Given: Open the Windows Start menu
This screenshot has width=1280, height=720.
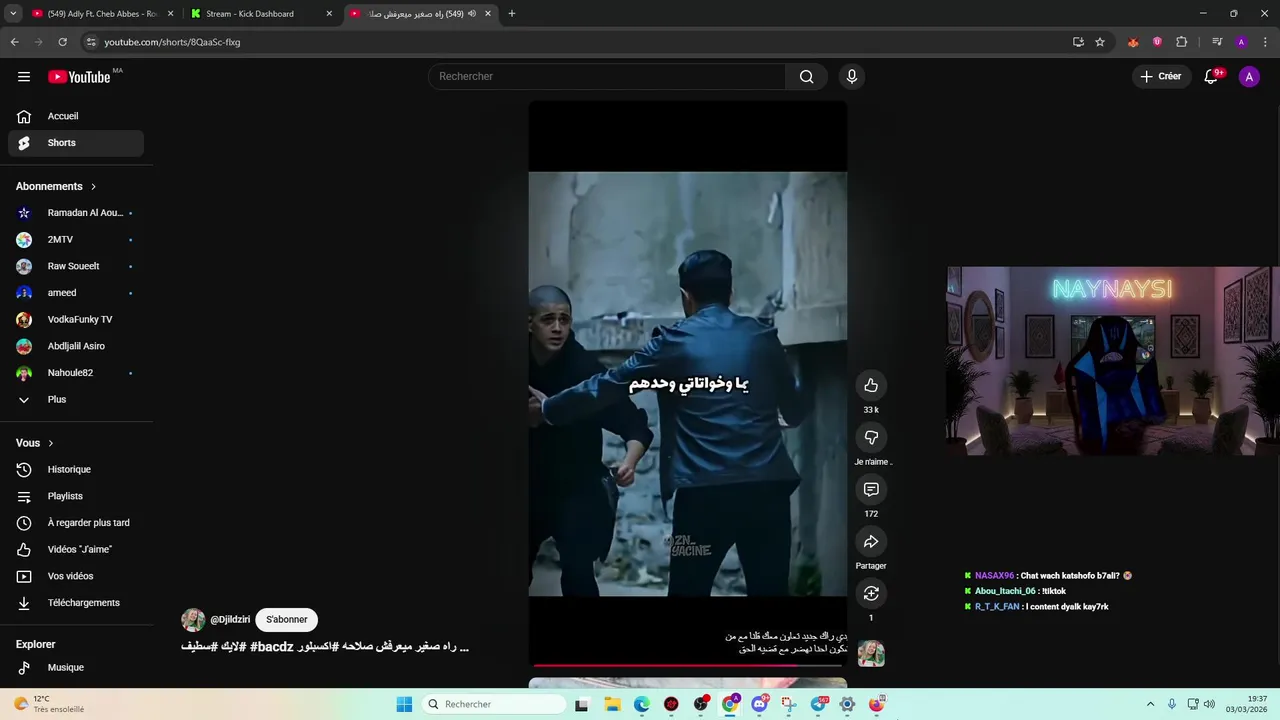Looking at the screenshot, I should (404, 704).
